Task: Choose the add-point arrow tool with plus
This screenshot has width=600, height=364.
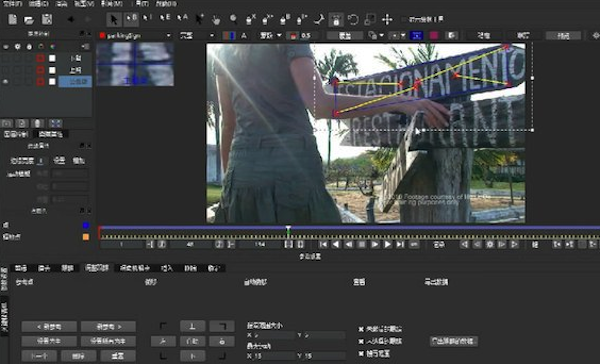Action: (199, 19)
